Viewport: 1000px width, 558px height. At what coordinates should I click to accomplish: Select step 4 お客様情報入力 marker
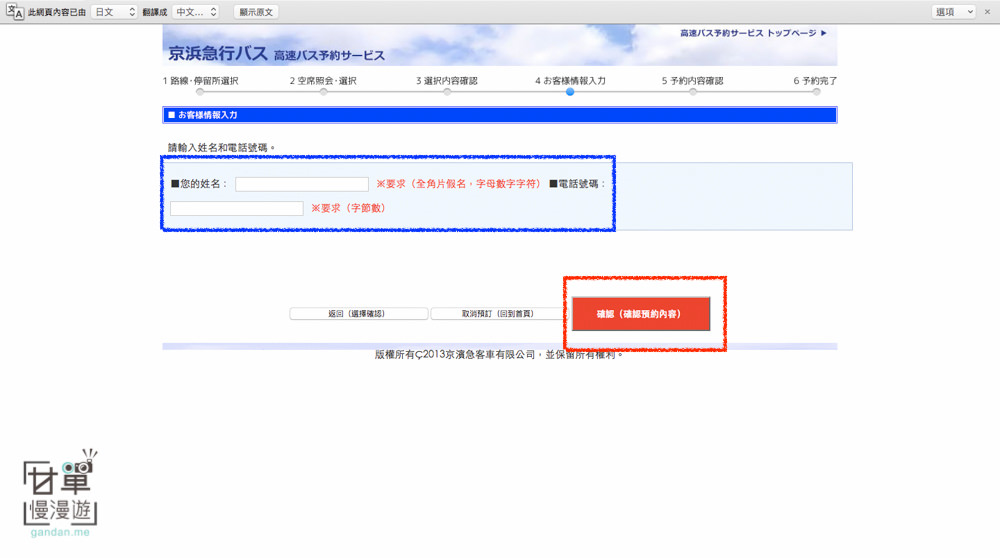click(x=570, y=92)
